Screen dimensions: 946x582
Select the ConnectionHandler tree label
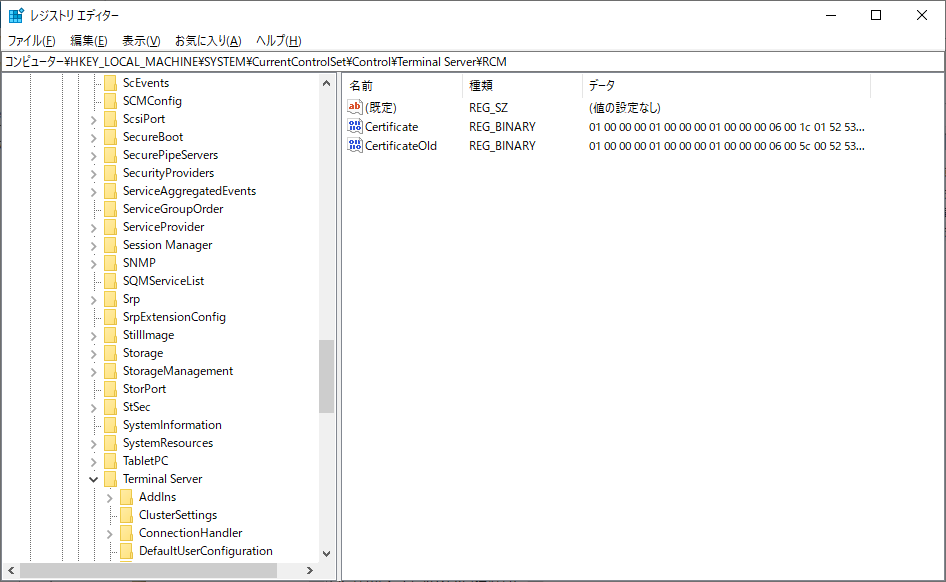pyautogui.click(x=191, y=533)
